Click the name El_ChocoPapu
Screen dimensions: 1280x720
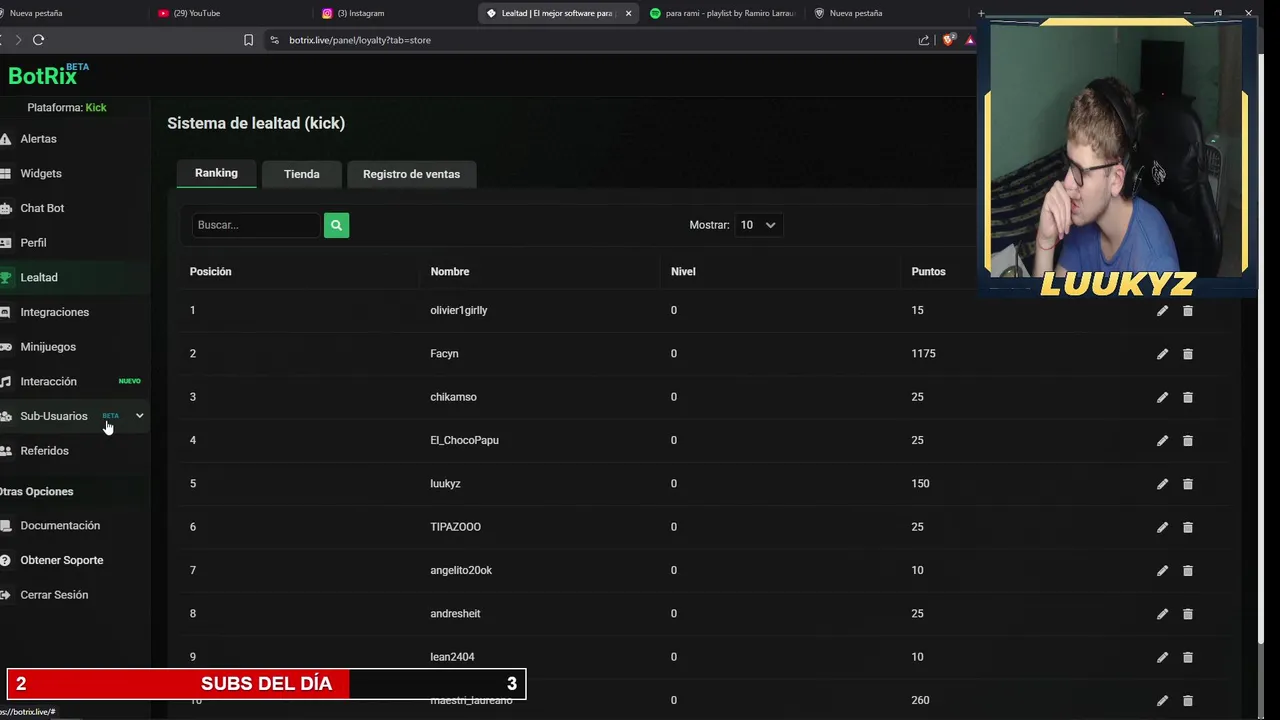464,440
